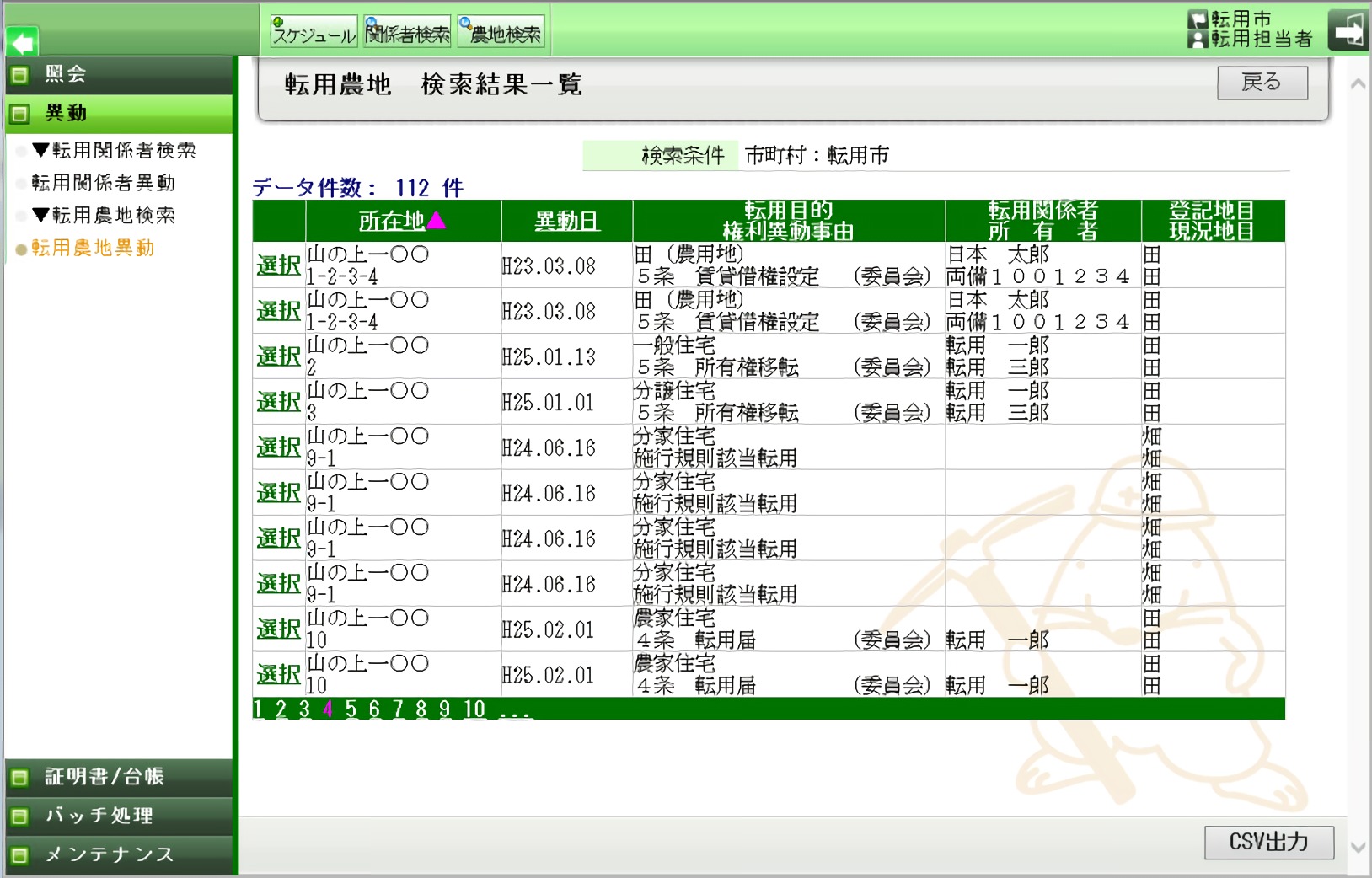The image size is (1372, 878).
Task: Expand the バッチ処理 sidebar section
Action: (119, 816)
